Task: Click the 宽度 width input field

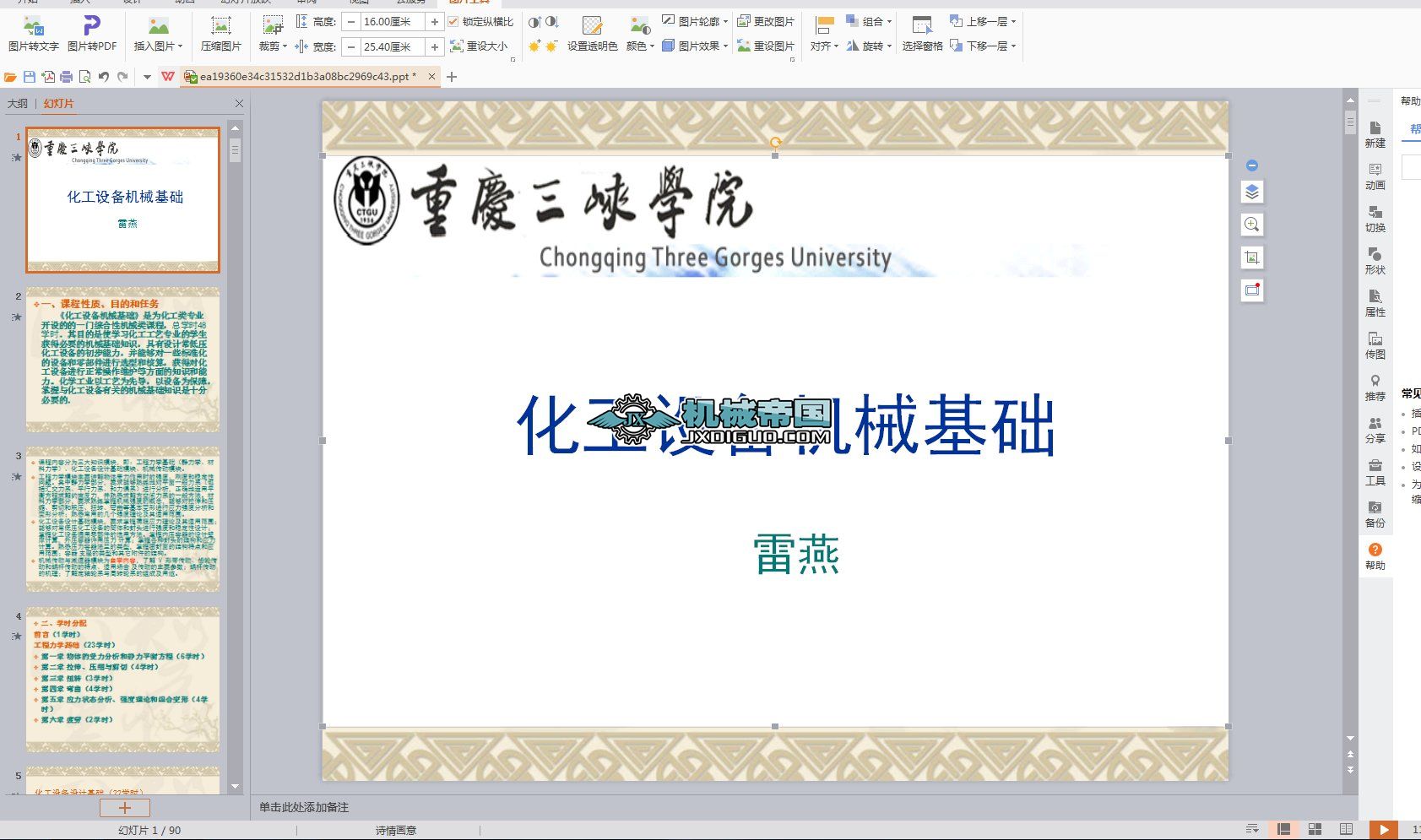Action: pyautogui.click(x=393, y=47)
